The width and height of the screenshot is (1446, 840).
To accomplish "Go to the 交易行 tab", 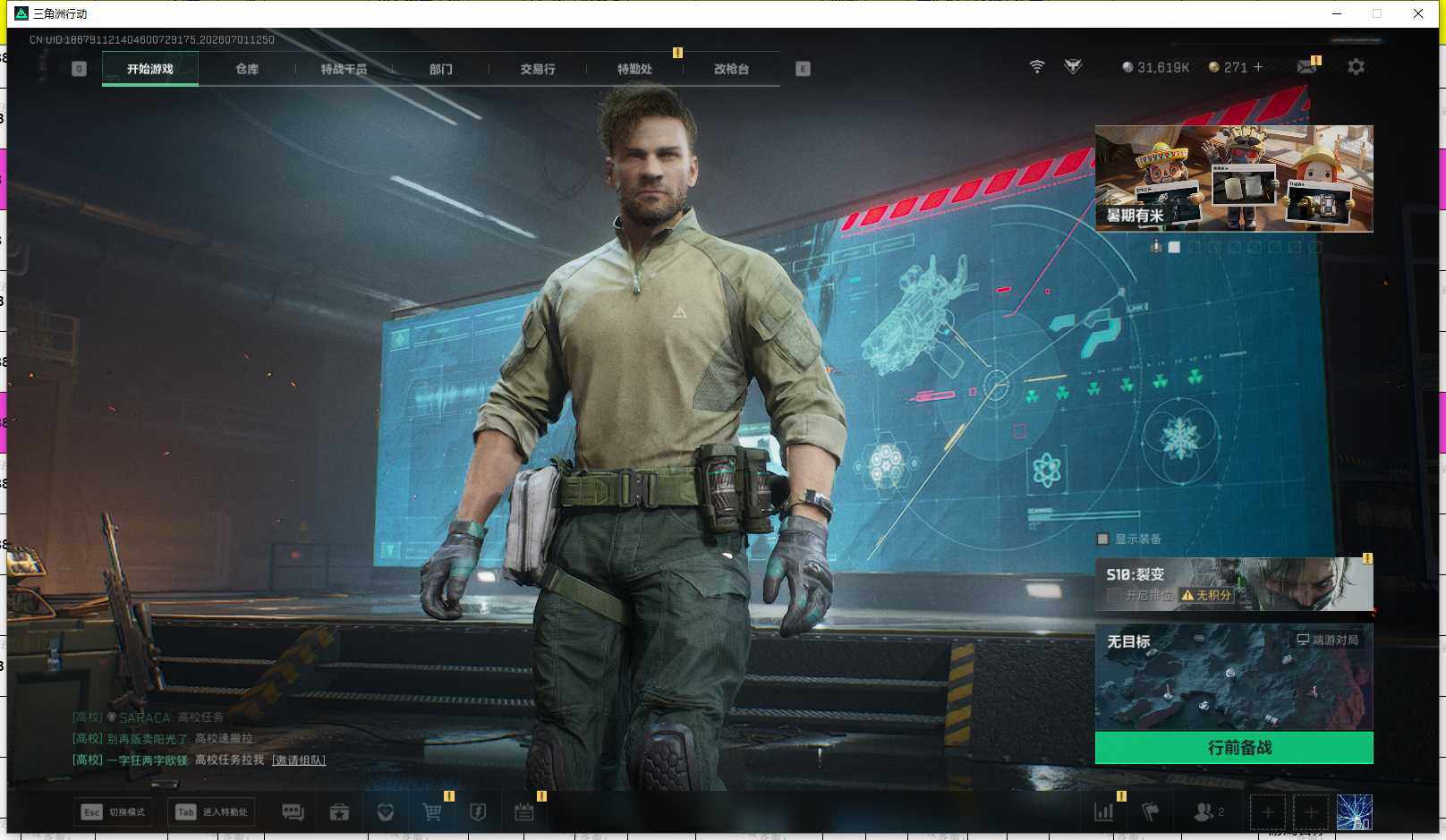I will [538, 69].
